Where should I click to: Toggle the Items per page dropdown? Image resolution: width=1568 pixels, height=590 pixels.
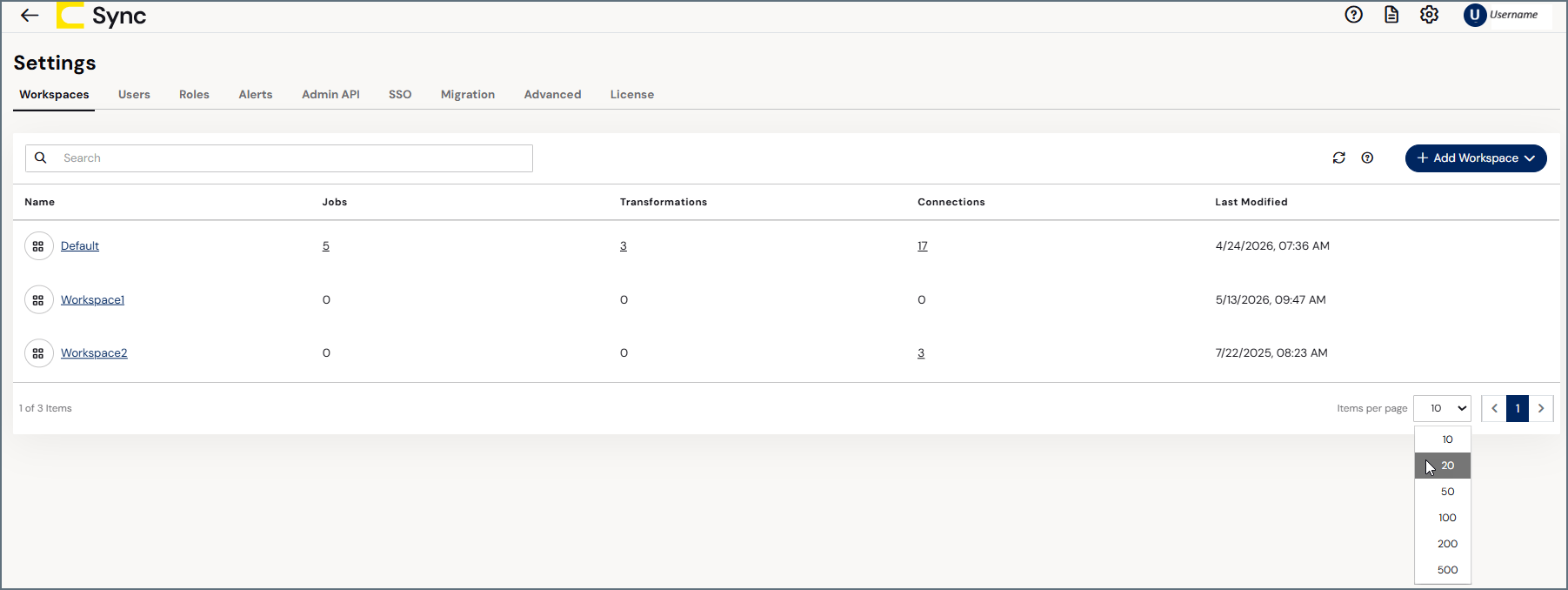[x=1443, y=408]
